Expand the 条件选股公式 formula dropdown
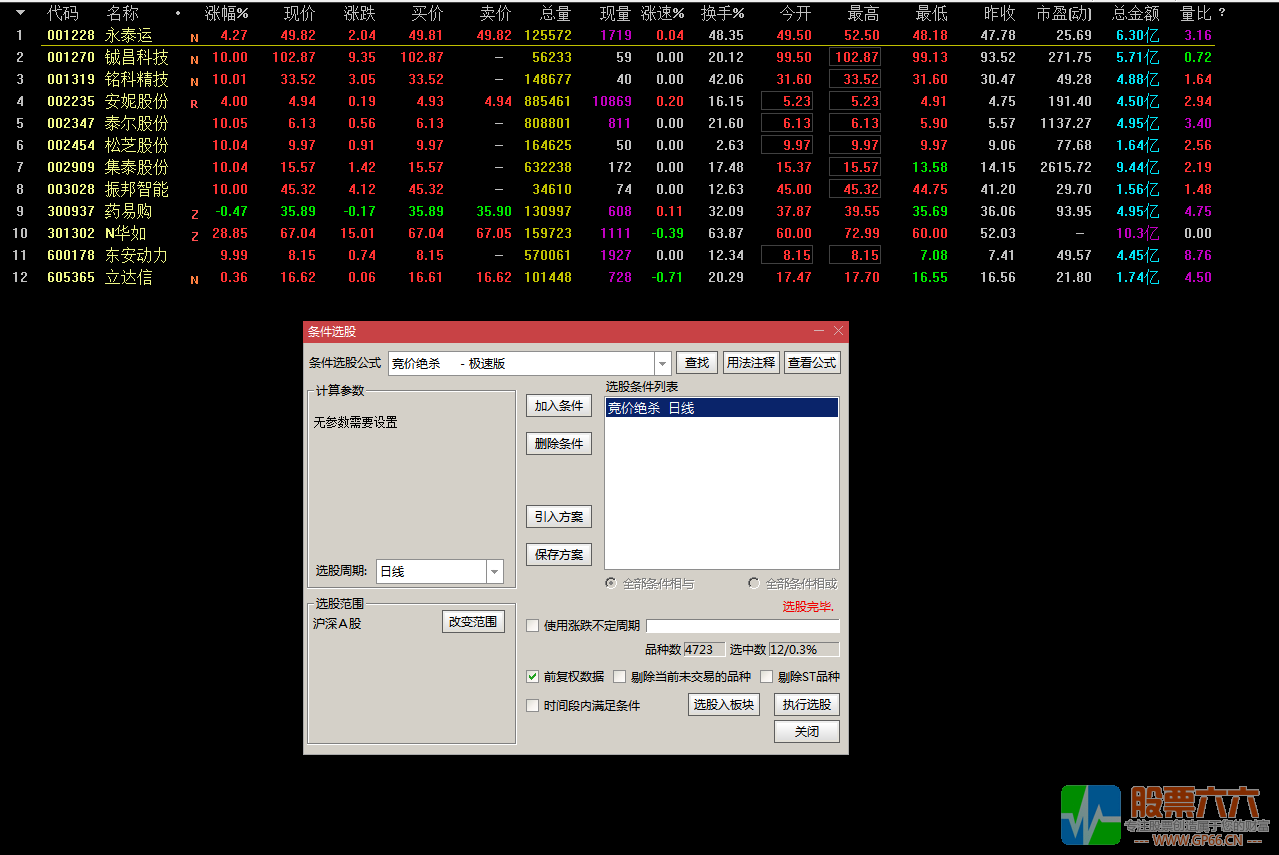The image size is (1279, 855). coord(662,363)
